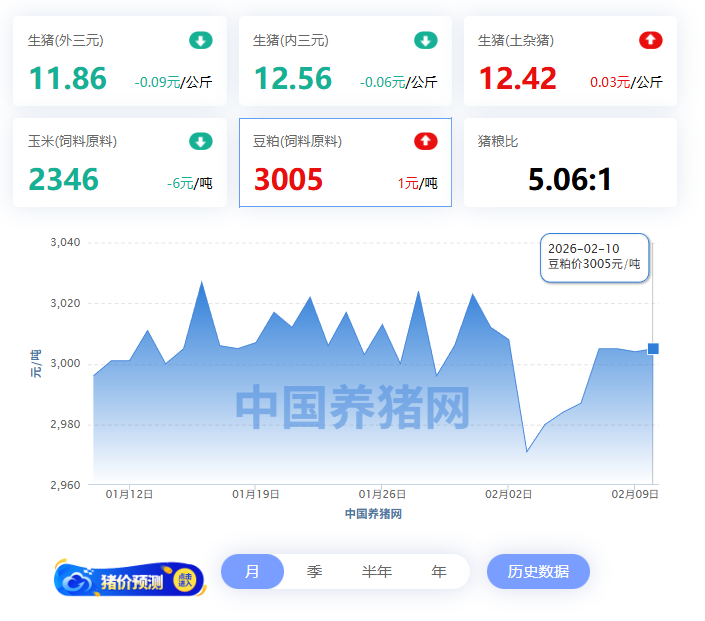
Task: Click the 3005 soybean meal price value
Action: (288, 180)
